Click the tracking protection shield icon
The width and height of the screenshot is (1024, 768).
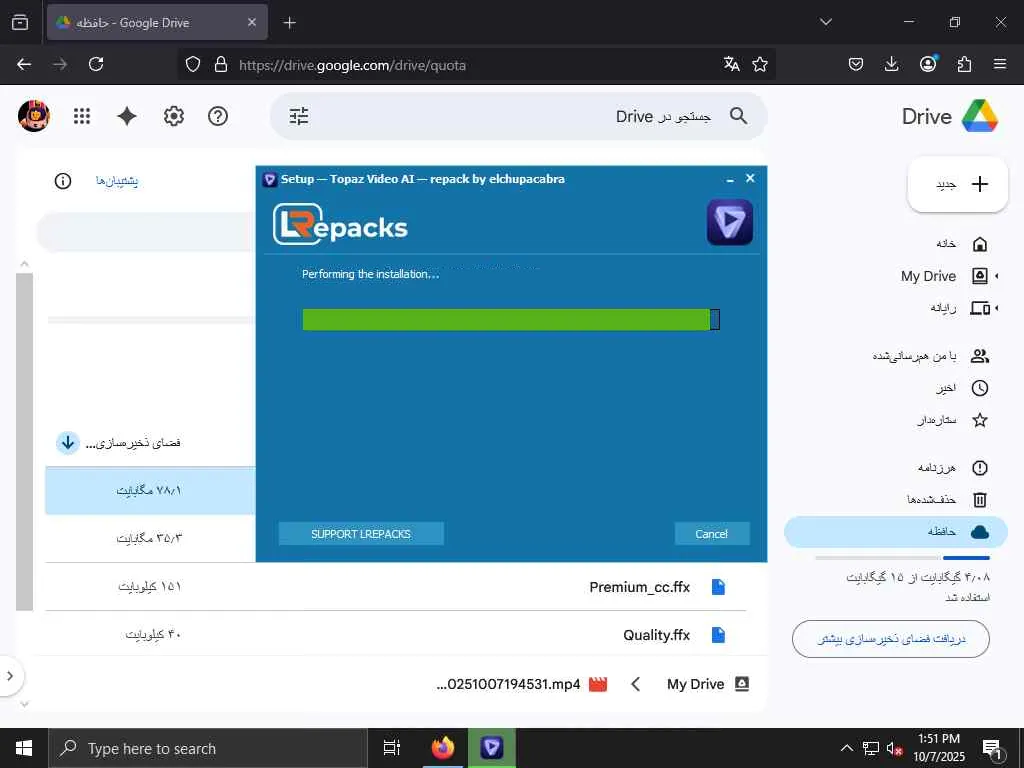pos(193,64)
